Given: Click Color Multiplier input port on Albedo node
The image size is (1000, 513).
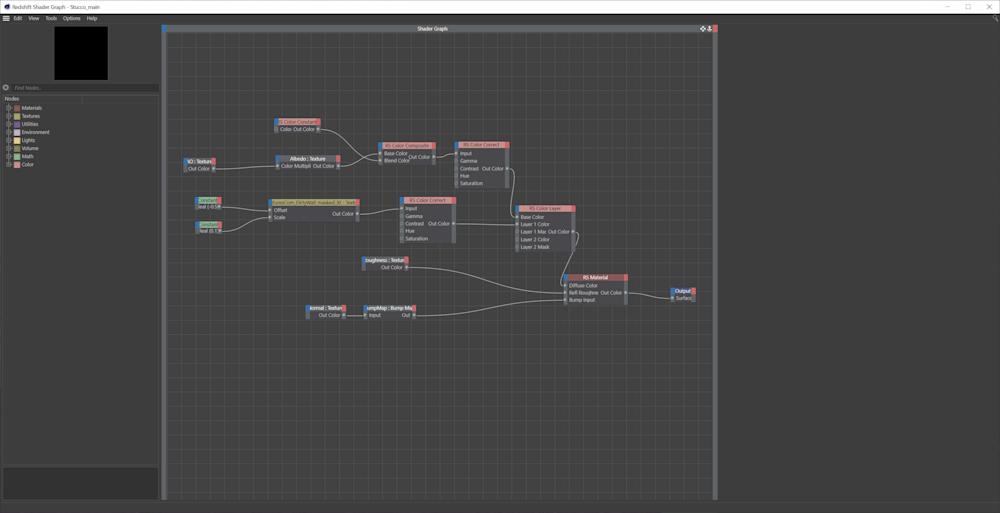Looking at the screenshot, I should pos(277,166).
